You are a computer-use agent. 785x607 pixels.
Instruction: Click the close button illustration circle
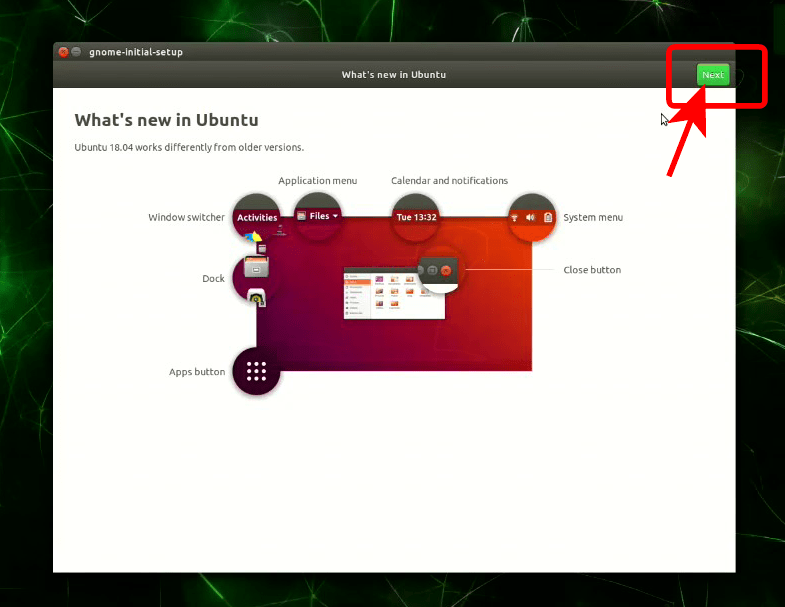pos(439,271)
